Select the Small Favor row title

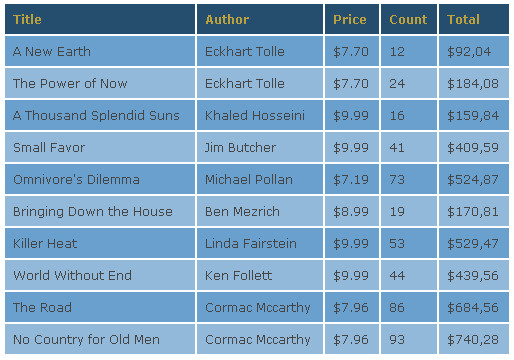(100, 147)
